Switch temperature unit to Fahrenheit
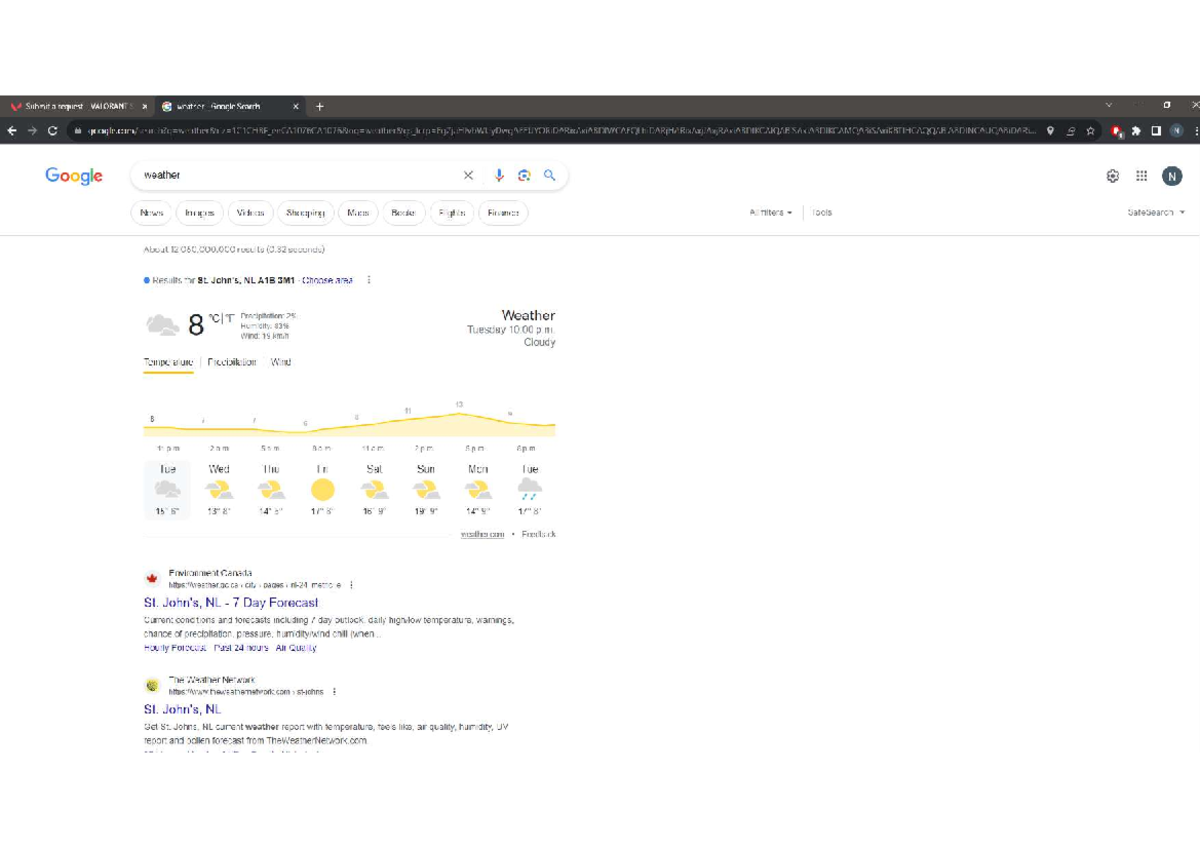Screen dimensions: 1200x848 click(230, 319)
